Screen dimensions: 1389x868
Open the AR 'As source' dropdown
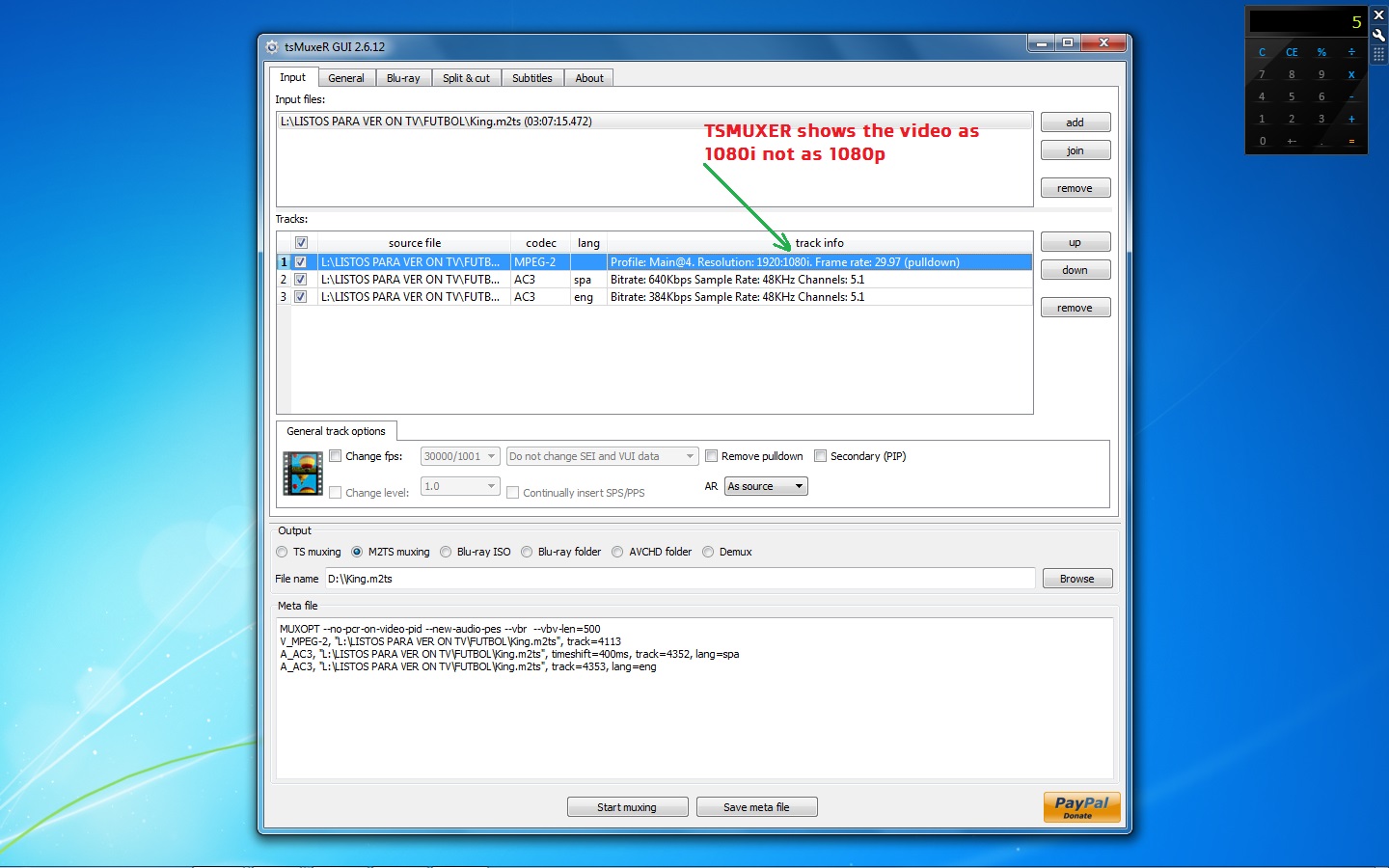point(766,486)
